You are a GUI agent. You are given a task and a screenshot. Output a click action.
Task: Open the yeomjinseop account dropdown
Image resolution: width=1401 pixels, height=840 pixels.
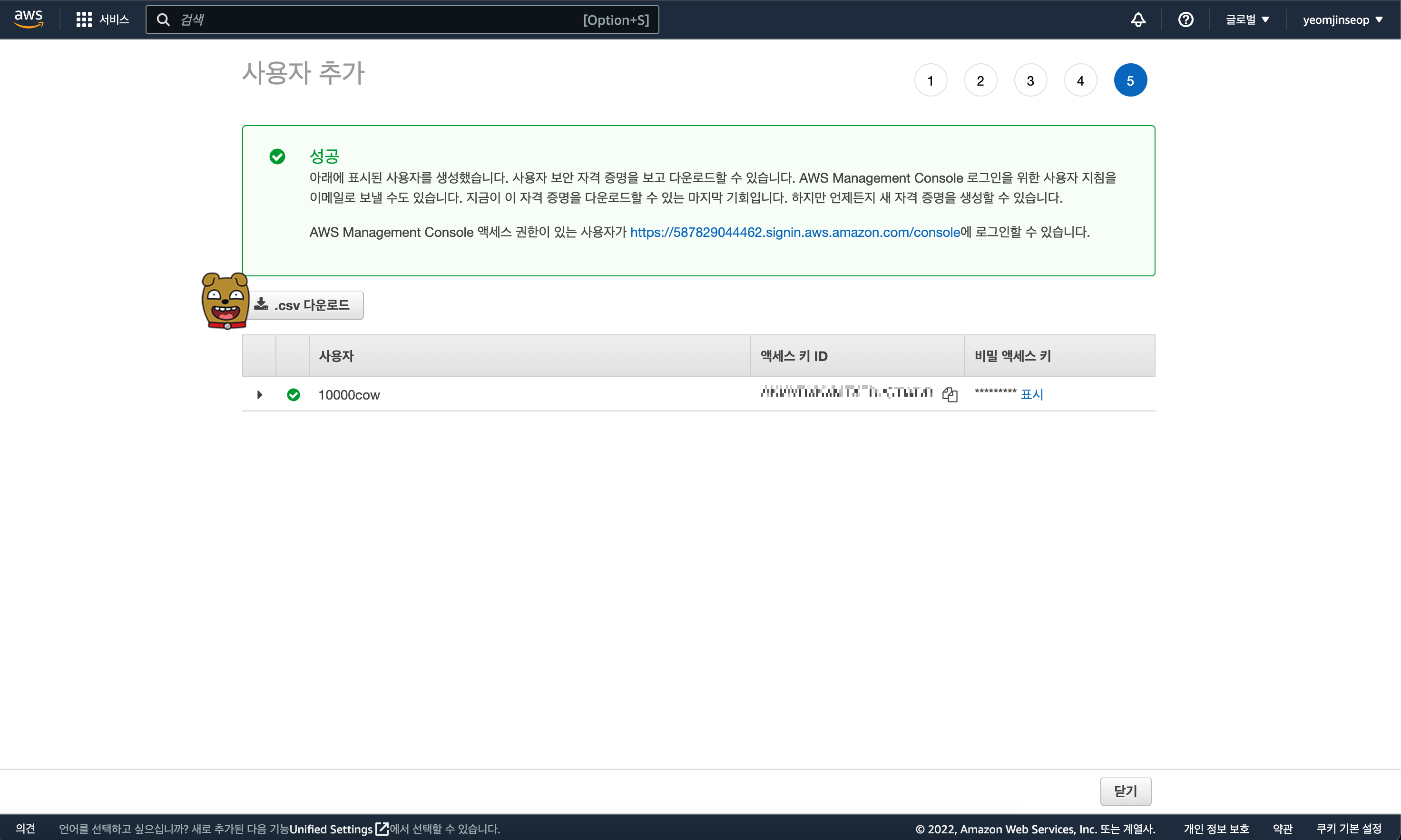(x=1342, y=20)
